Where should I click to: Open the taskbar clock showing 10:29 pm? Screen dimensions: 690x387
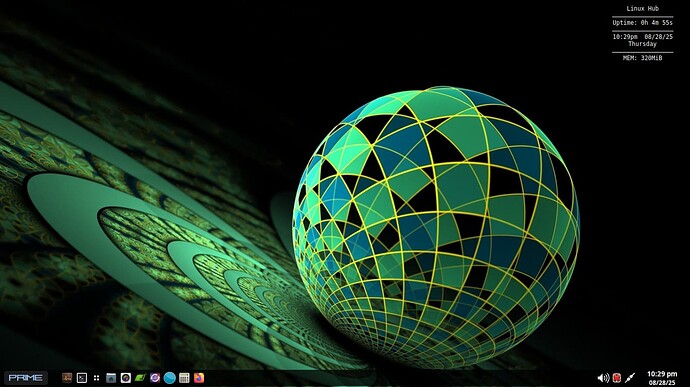(662, 378)
